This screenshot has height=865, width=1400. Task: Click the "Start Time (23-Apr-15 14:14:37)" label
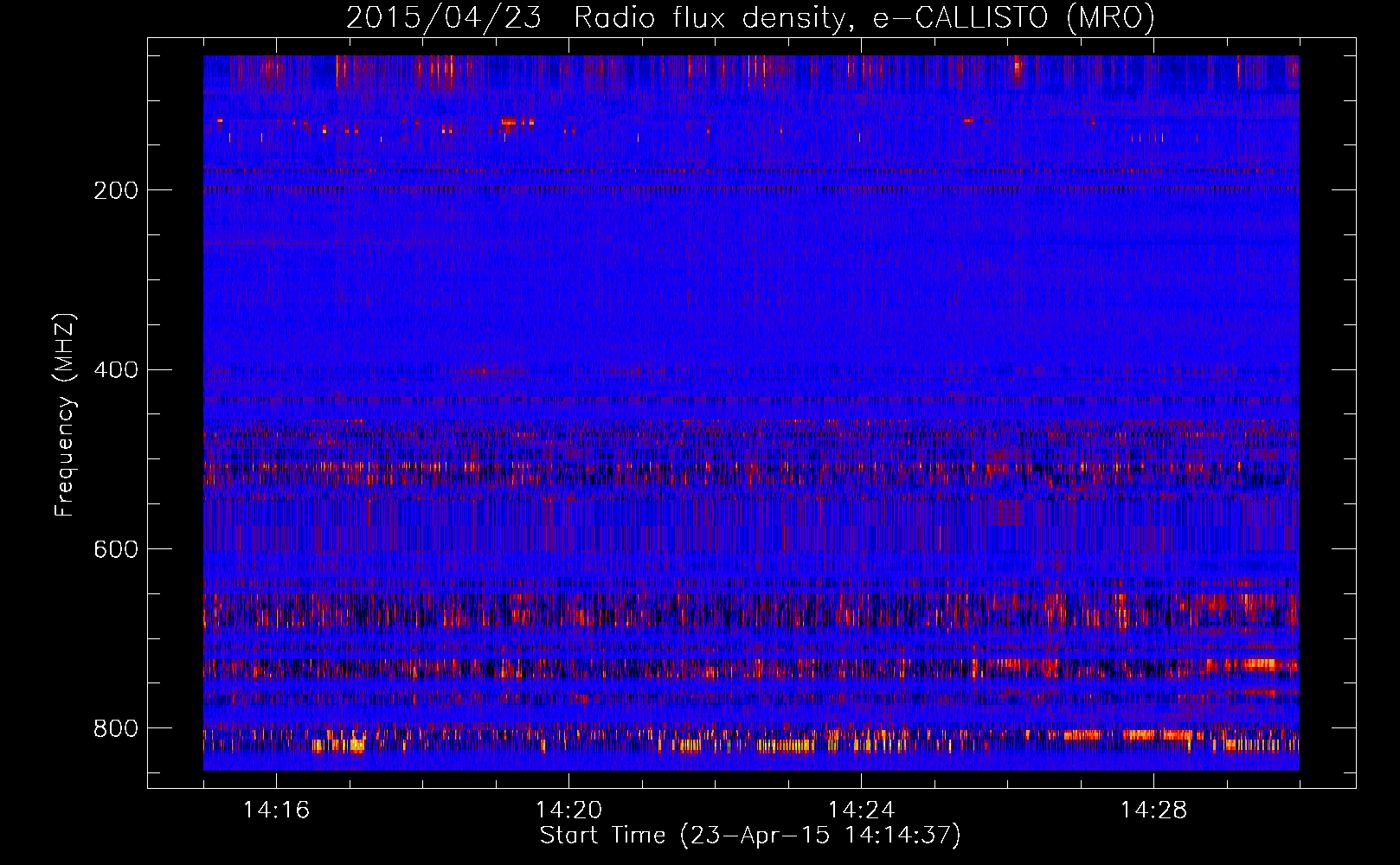click(x=750, y=836)
